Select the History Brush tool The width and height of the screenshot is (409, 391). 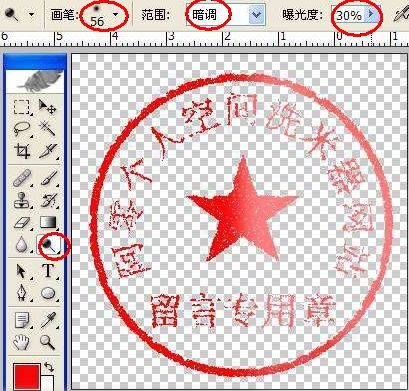[48, 200]
